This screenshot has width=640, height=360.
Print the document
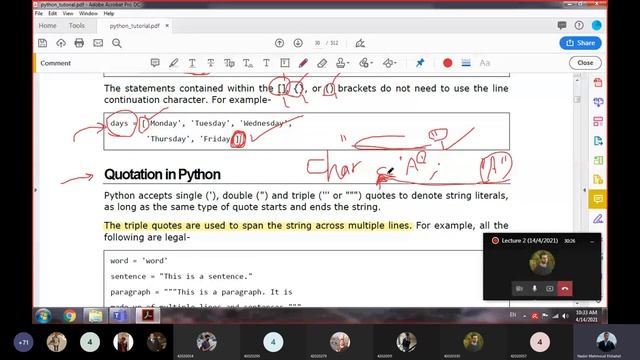click(x=79, y=43)
